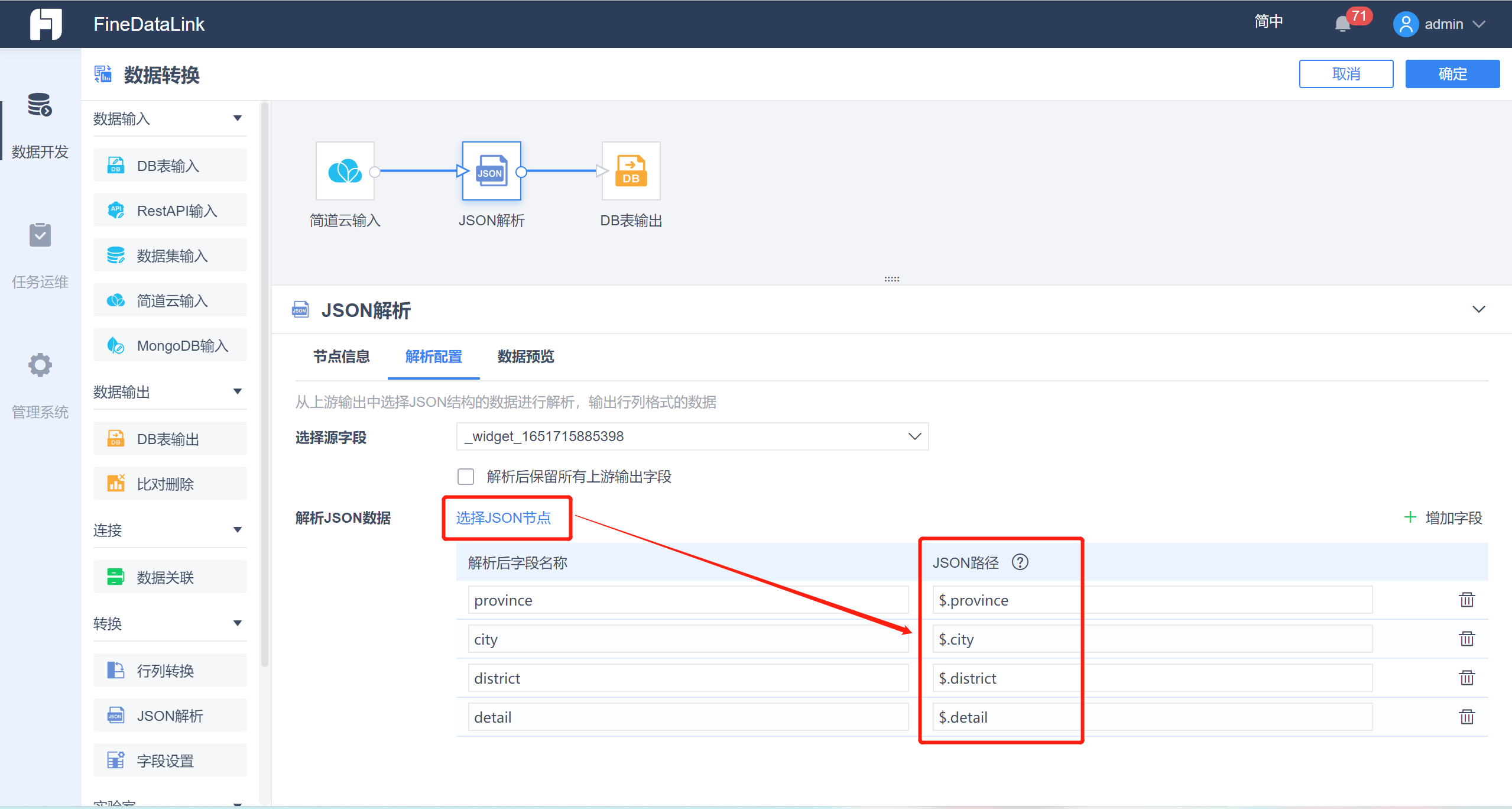Viewport: 1512px width, 809px height.
Task: Delete the detail field row
Action: point(1466,717)
